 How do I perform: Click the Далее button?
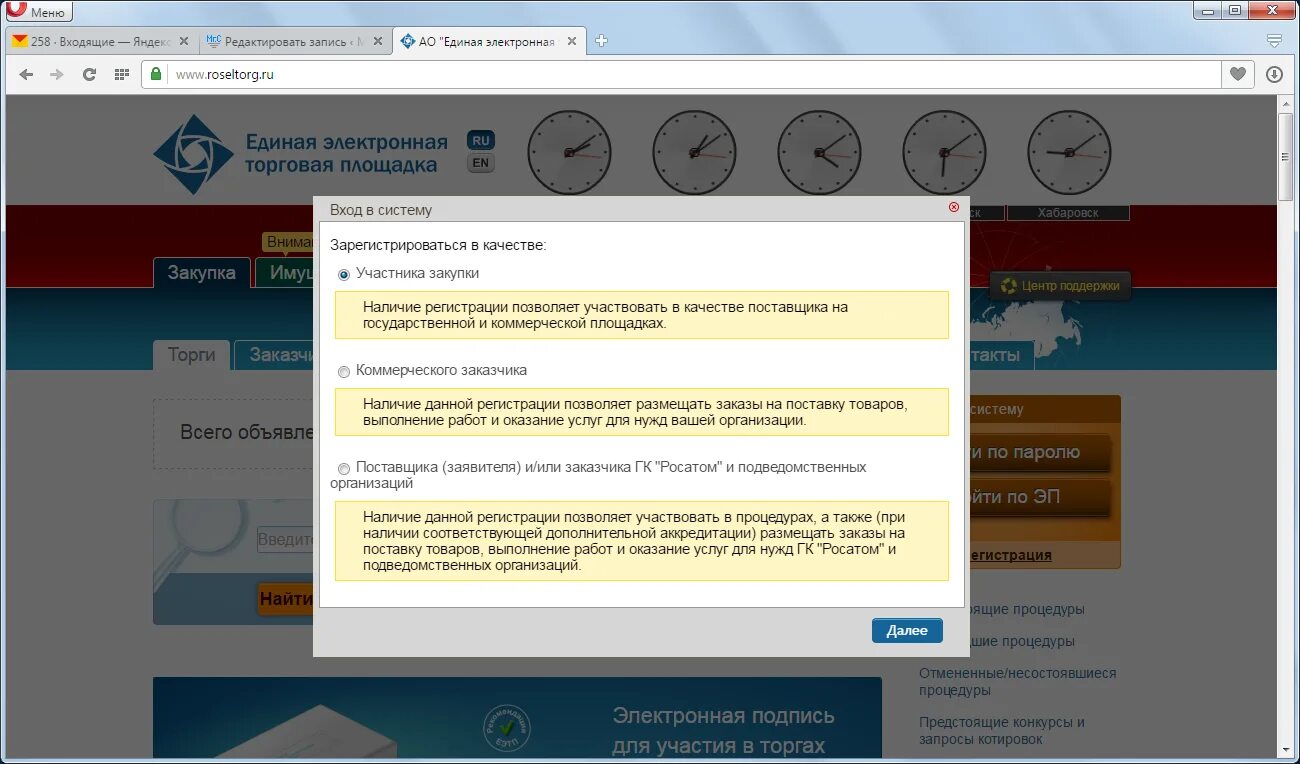907,630
